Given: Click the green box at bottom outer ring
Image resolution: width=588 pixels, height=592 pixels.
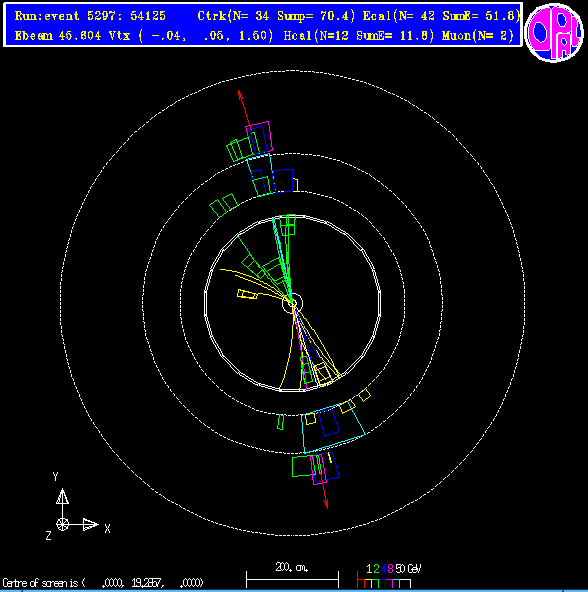Looking at the screenshot, I should [302, 466].
